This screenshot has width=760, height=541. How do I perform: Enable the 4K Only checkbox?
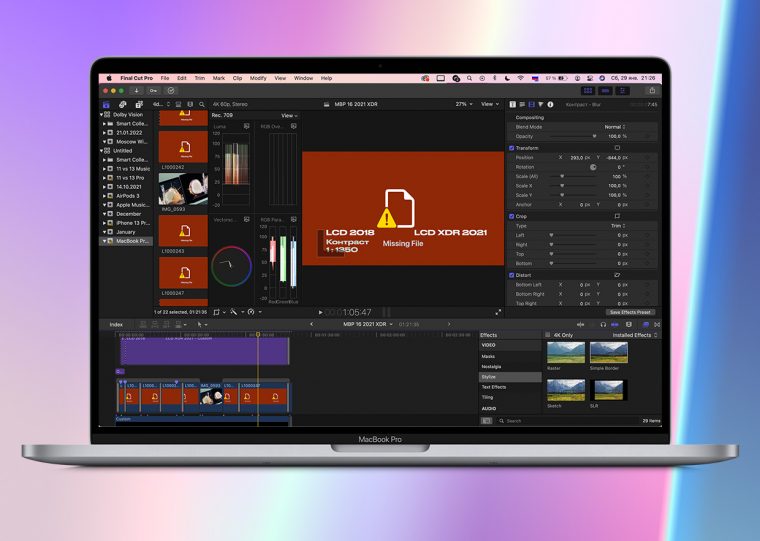[548, 335]
